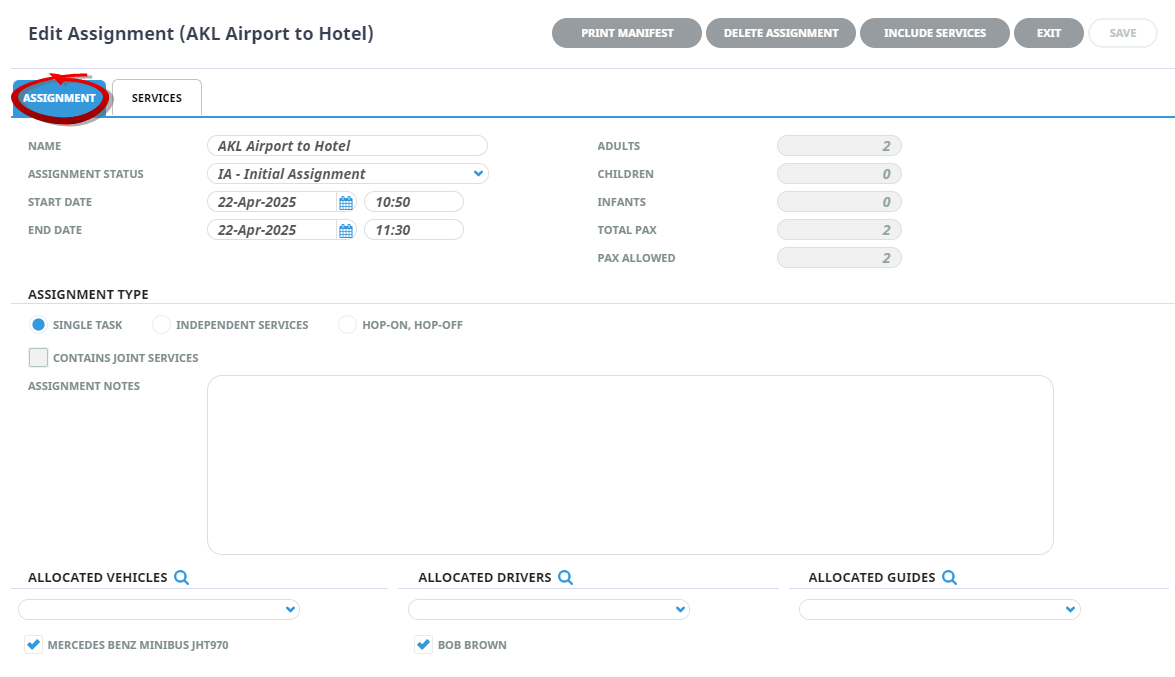This screenshot has height=677, width=1175.
Task: Select the Assignment tab
Action: point(59,98)
